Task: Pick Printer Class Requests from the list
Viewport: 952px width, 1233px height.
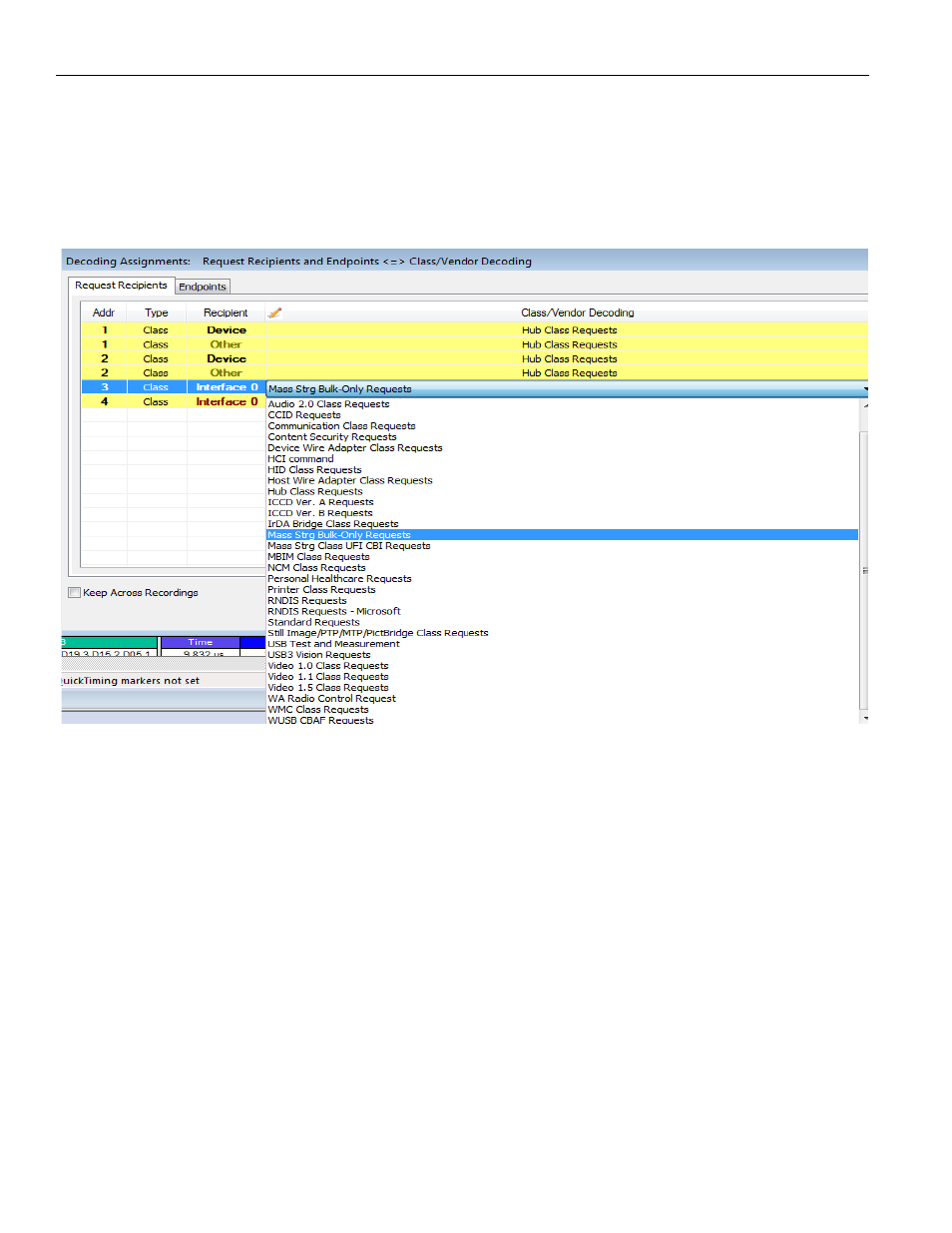Action: click(321, 590)
